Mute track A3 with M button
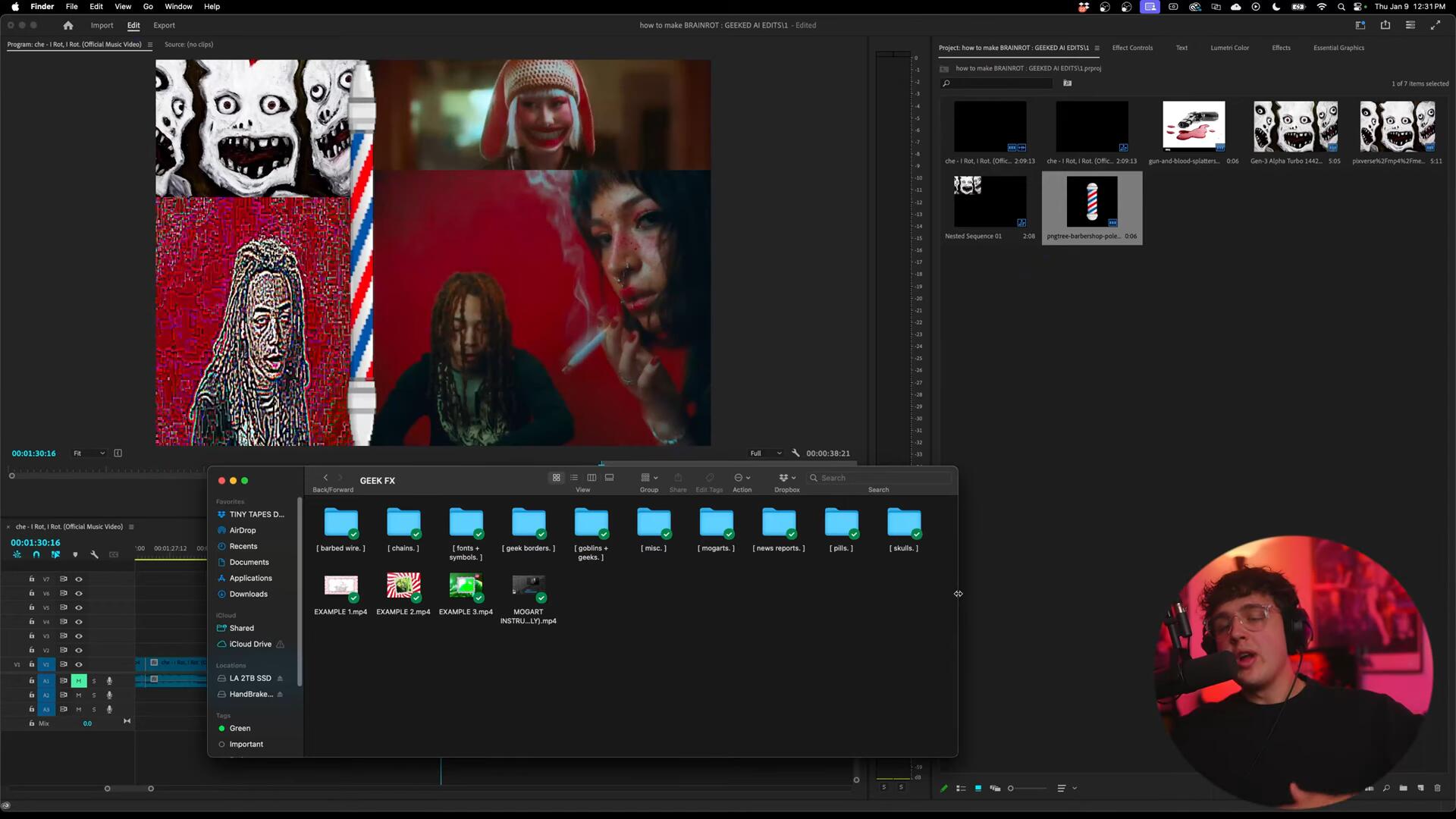Screen dimensions: 1456x819 pos(78,710)
